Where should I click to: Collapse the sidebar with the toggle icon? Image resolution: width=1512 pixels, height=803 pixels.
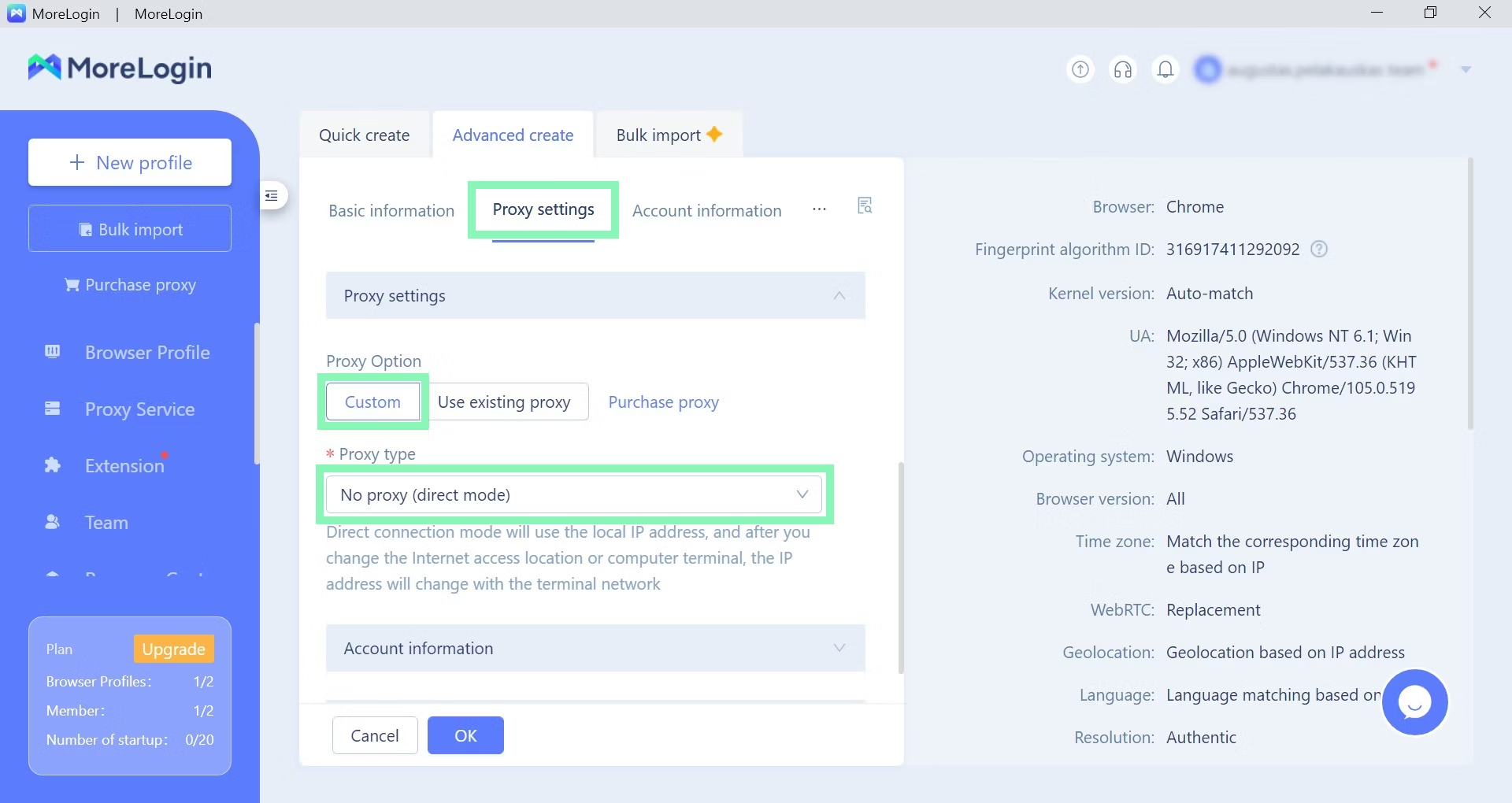coord(272,195)
